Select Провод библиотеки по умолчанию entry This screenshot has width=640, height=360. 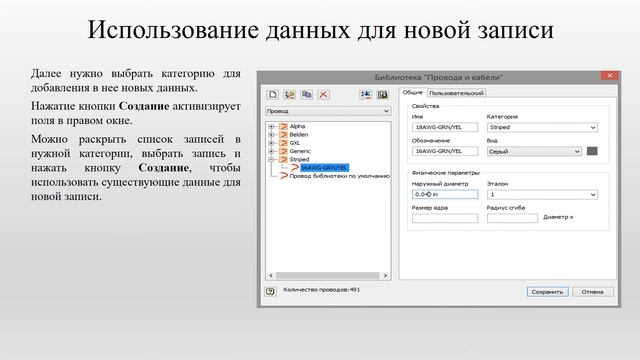tap(340, 176)
